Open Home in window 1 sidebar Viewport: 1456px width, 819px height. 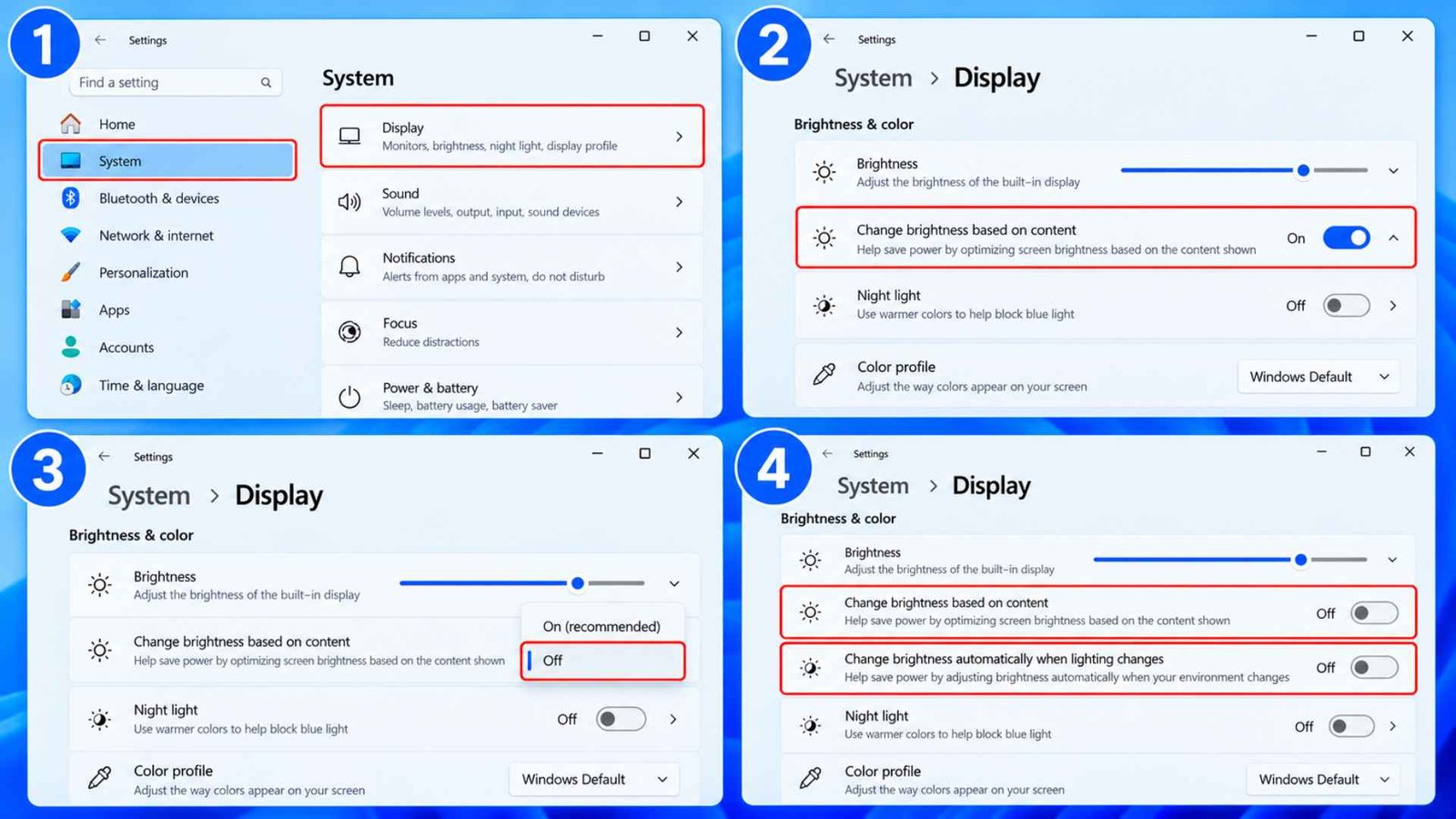[168, 124]
